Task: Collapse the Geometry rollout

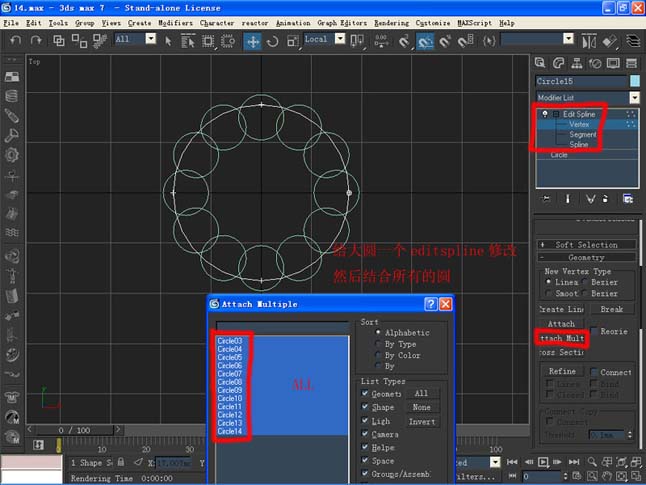Action: (587, 257)
